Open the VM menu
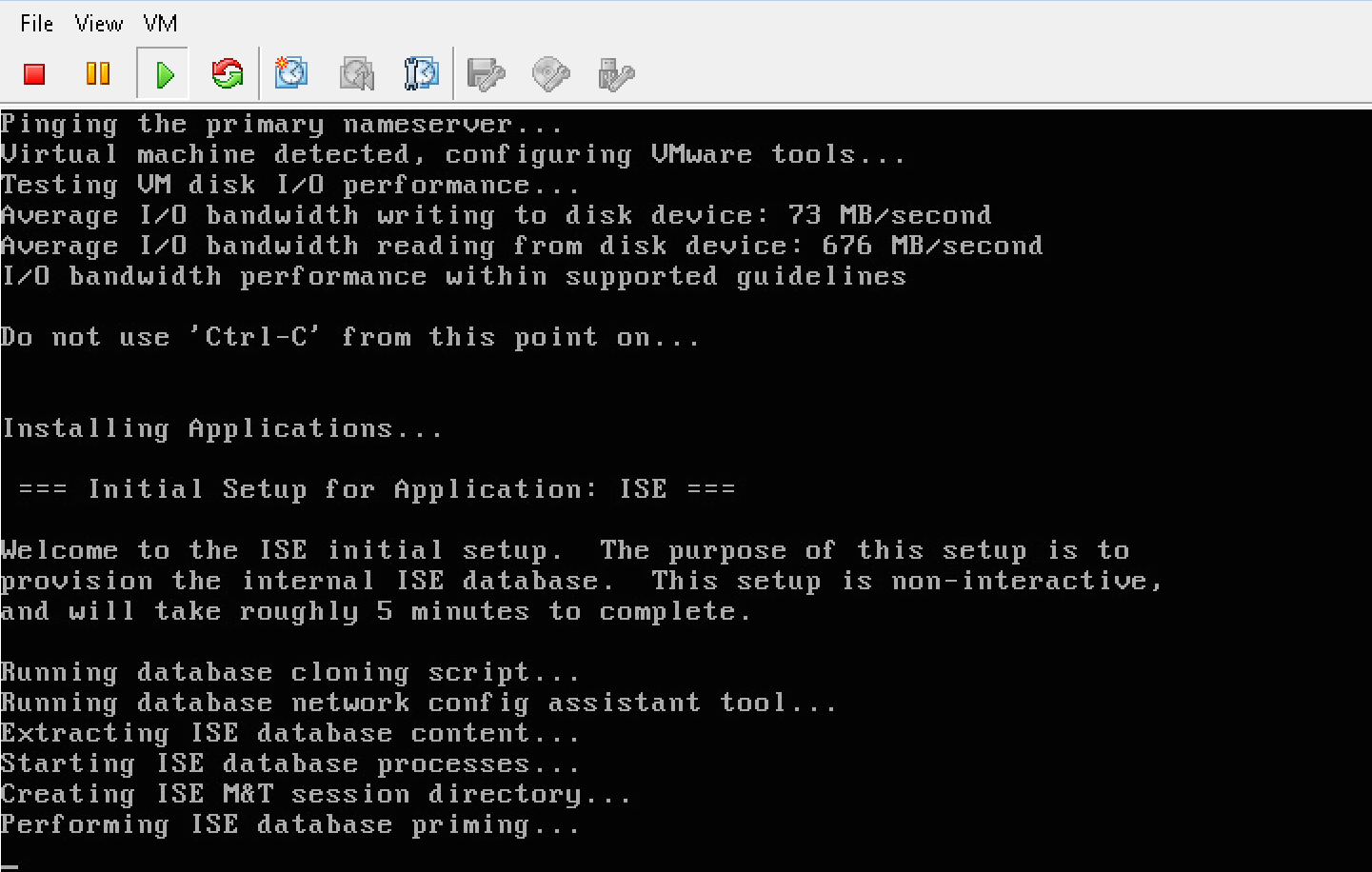This screenshot has width=1372, height=872. (160, 24)
